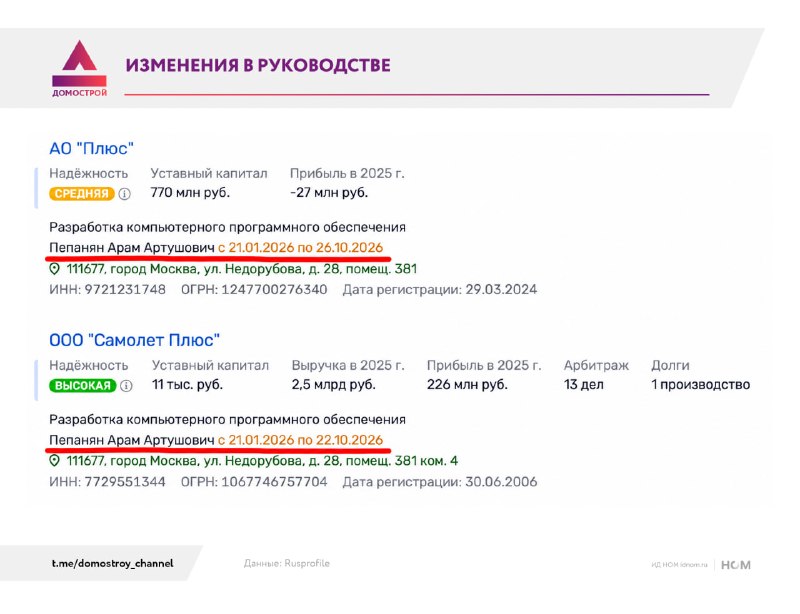This screenshot has height=614, width=800.
Task: Click the info icon beside СРЕДНЯЯ badge
Action: pos(124,194)
